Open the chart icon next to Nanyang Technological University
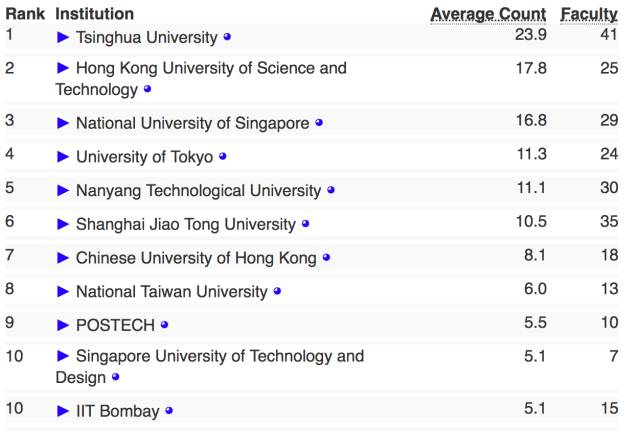Image resolution: width=640 pixels, height=431 pixels. coord(331,190)
